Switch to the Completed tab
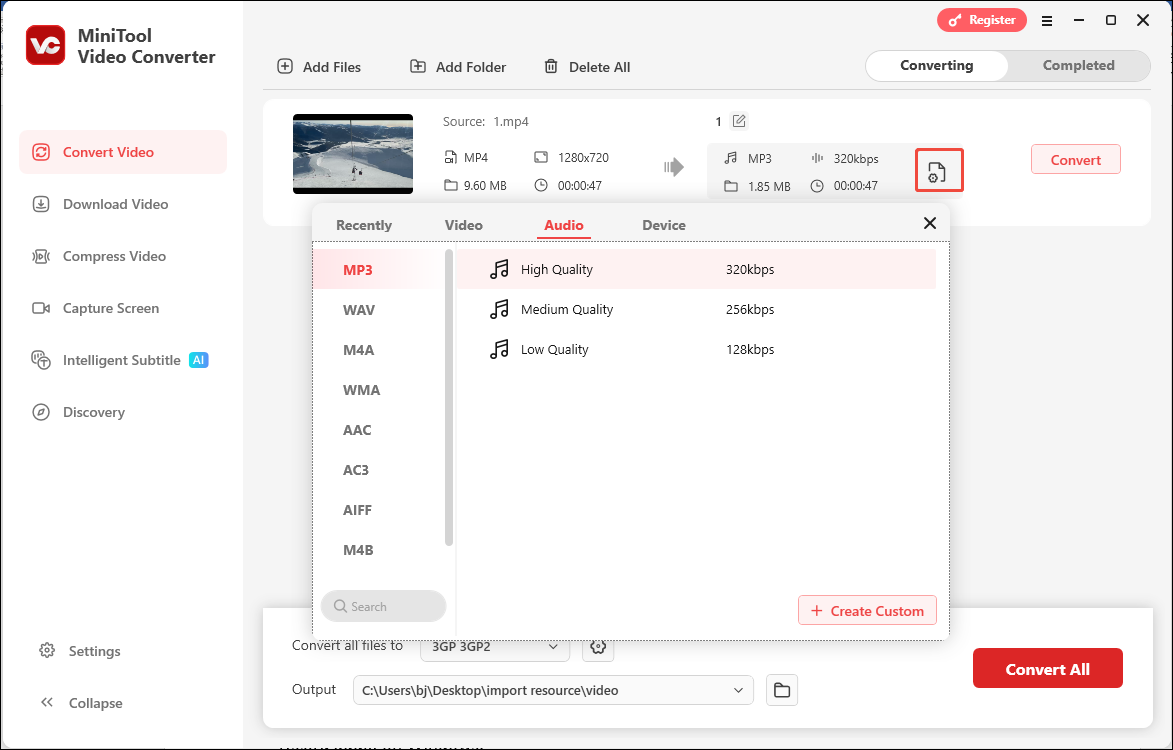 [1078, 65]
